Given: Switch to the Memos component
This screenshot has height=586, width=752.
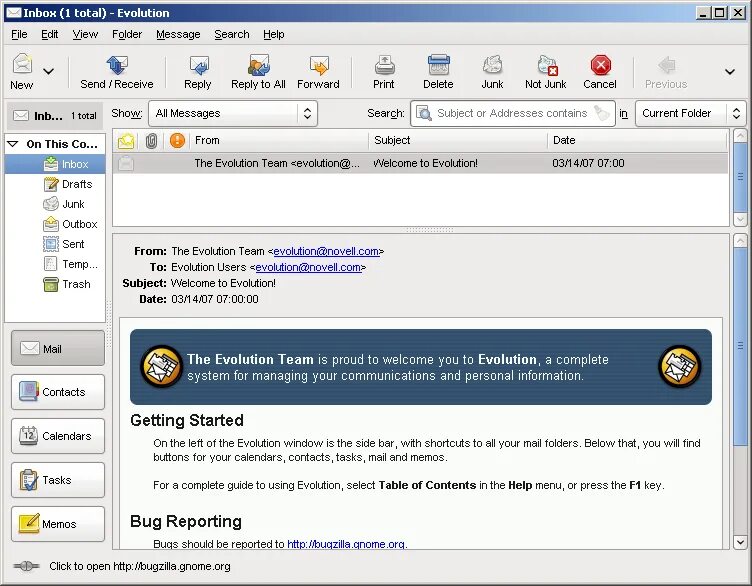Looking at the screenshot, I should [58, 524].
